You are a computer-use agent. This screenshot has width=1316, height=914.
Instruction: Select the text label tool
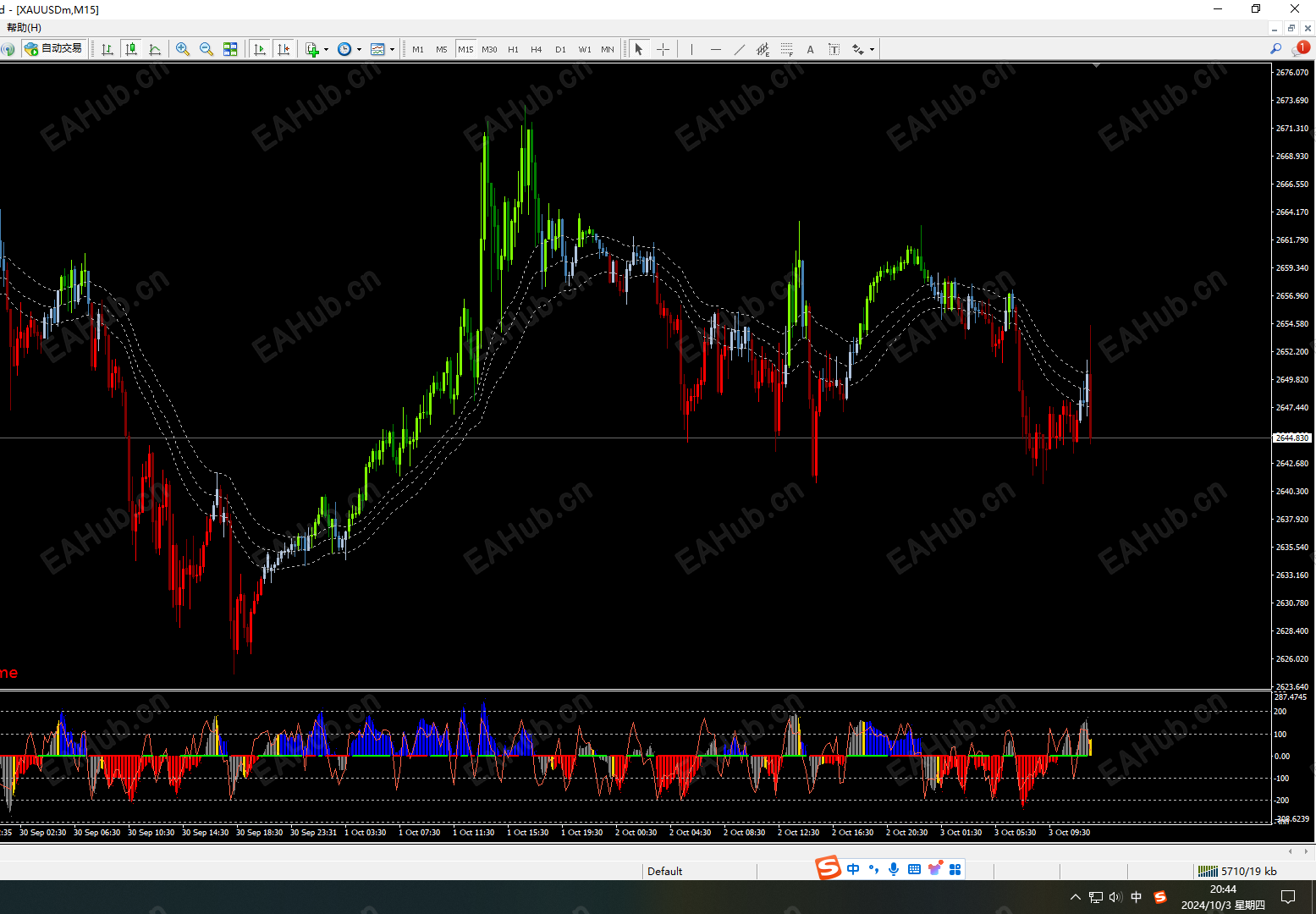[834, 49]
